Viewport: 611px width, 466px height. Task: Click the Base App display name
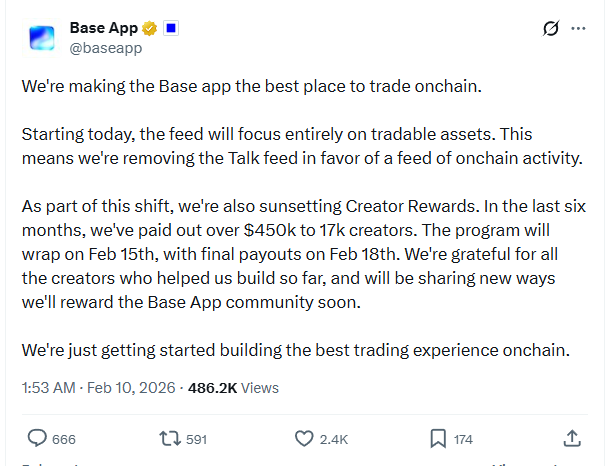coord(104,27)
